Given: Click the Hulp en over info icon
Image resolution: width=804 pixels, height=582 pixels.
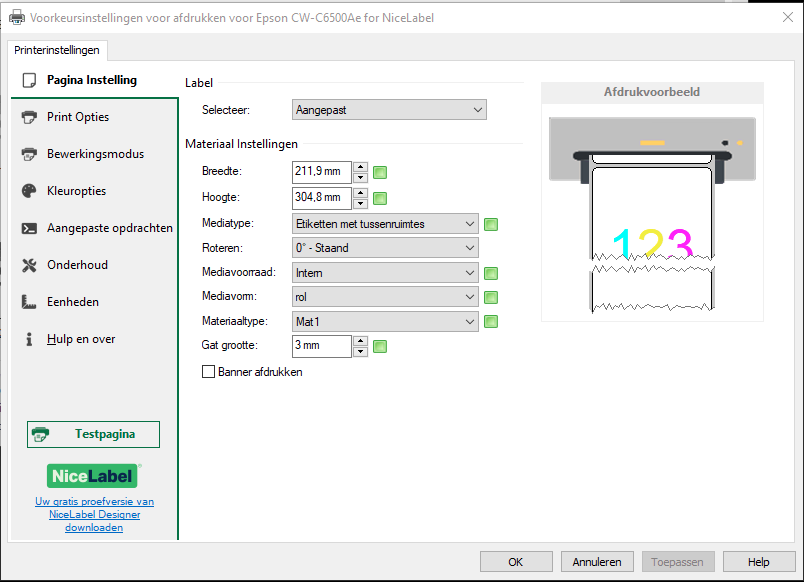Looking at the screenshot, I should pos(29,339).
